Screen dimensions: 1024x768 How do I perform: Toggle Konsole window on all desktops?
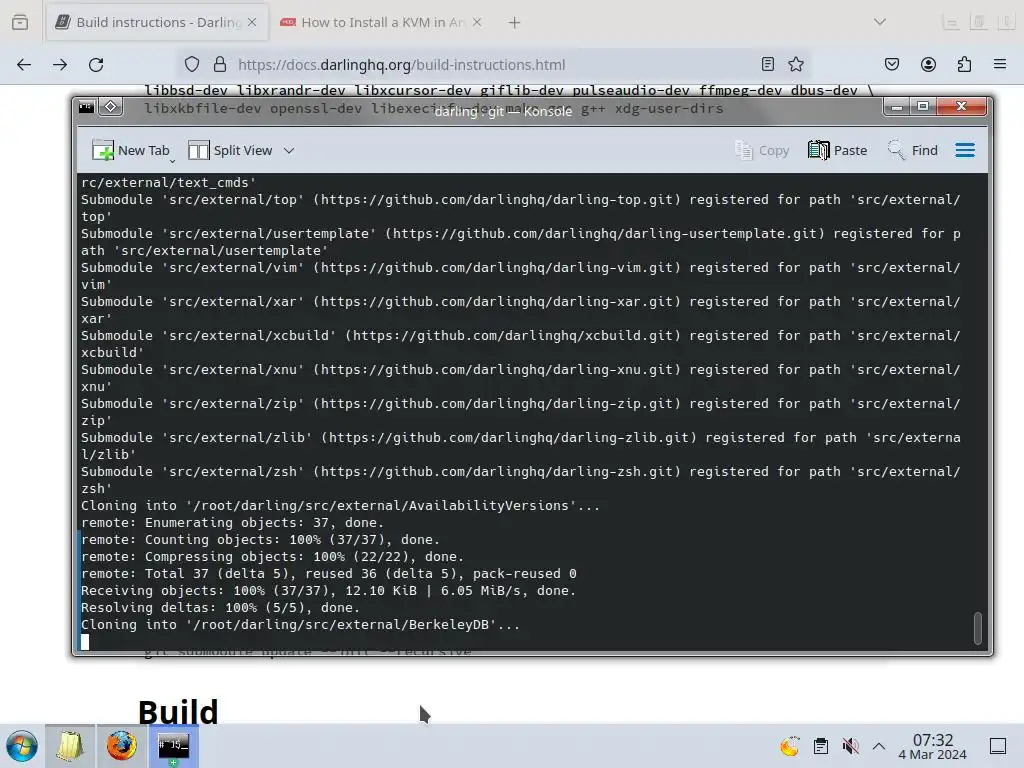(x=111, y=106)
